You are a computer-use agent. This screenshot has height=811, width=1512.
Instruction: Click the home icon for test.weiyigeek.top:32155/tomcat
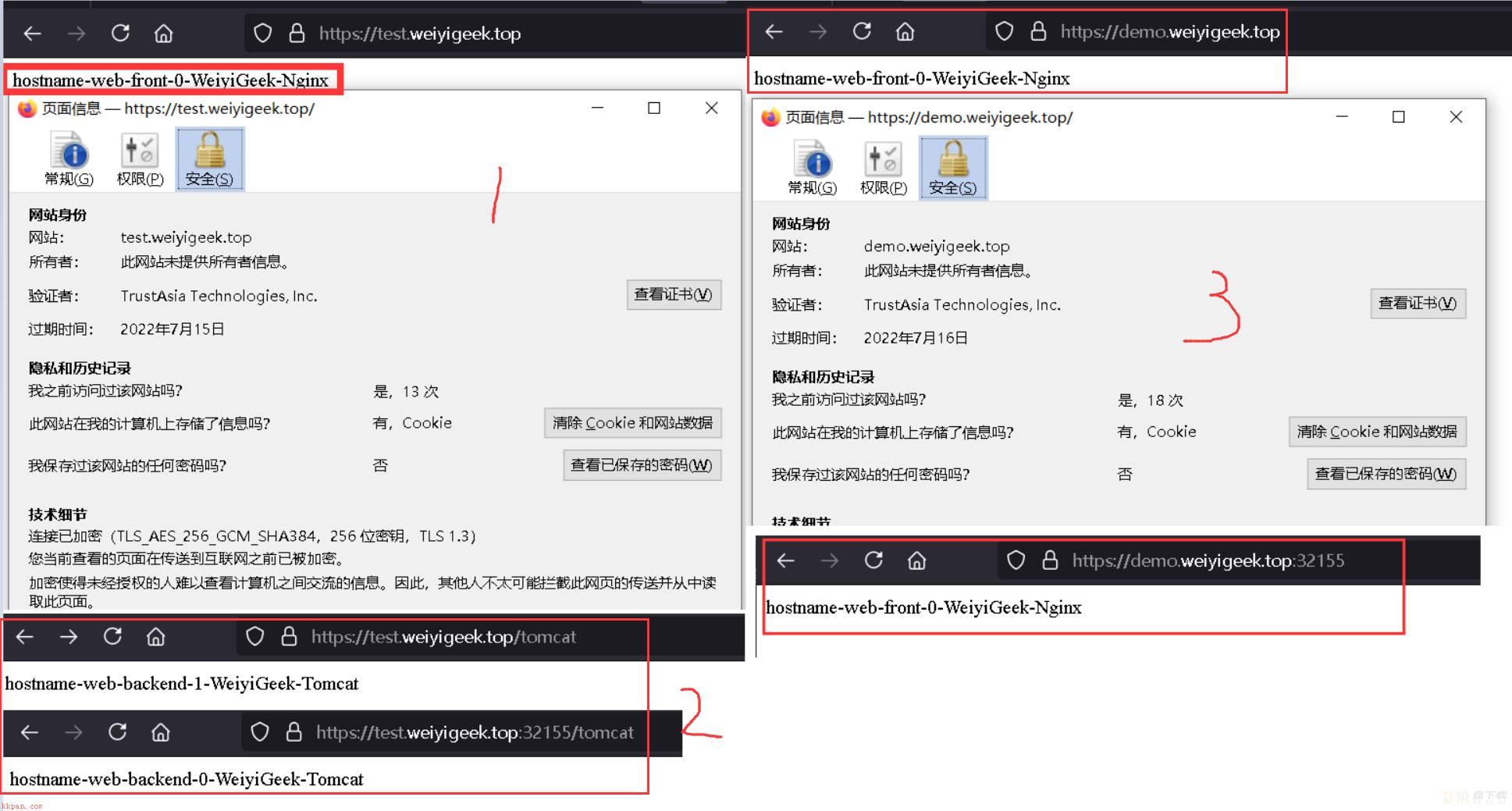coord(160,732)
